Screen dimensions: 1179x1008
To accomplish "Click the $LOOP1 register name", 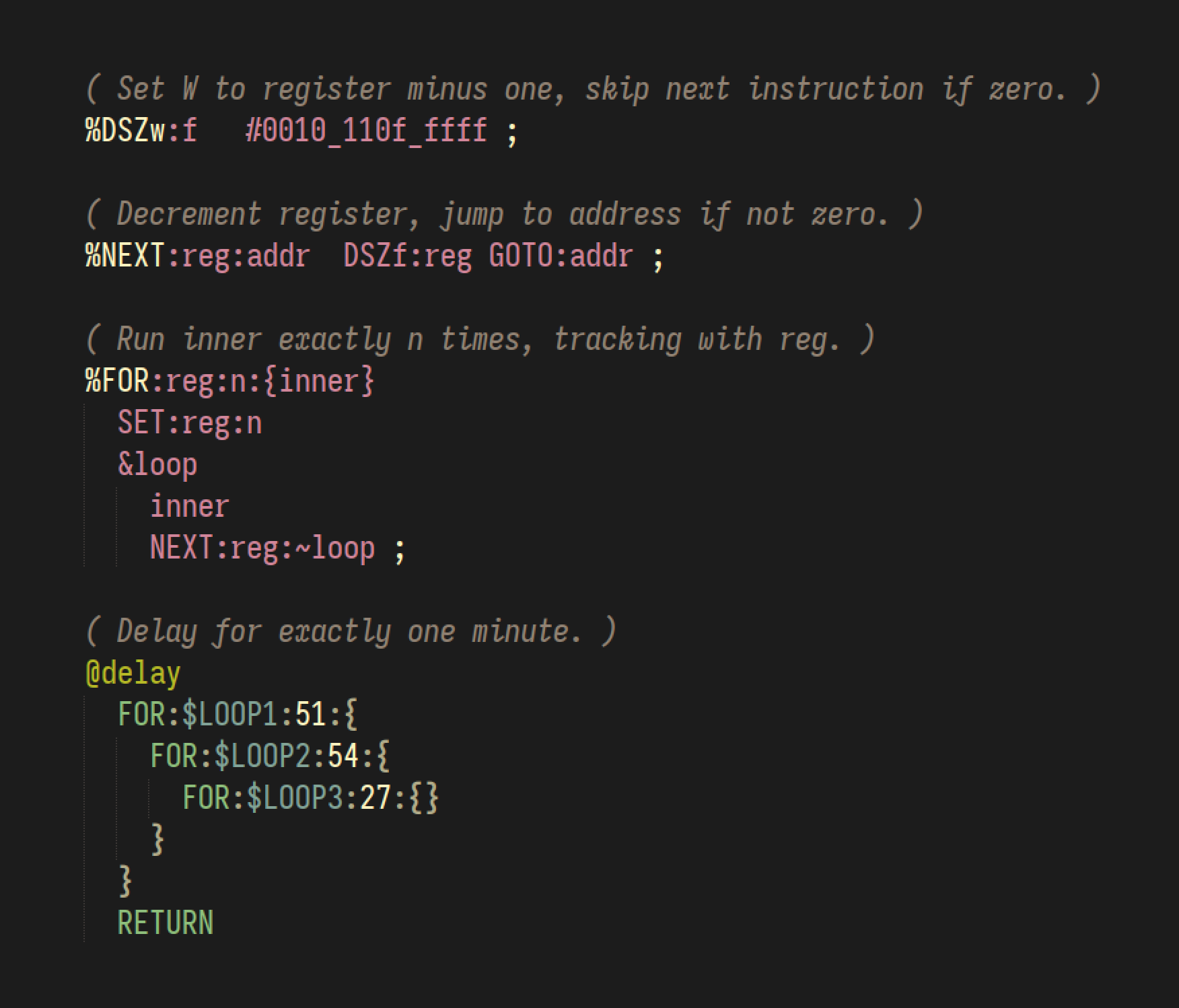I will point(230,714).
